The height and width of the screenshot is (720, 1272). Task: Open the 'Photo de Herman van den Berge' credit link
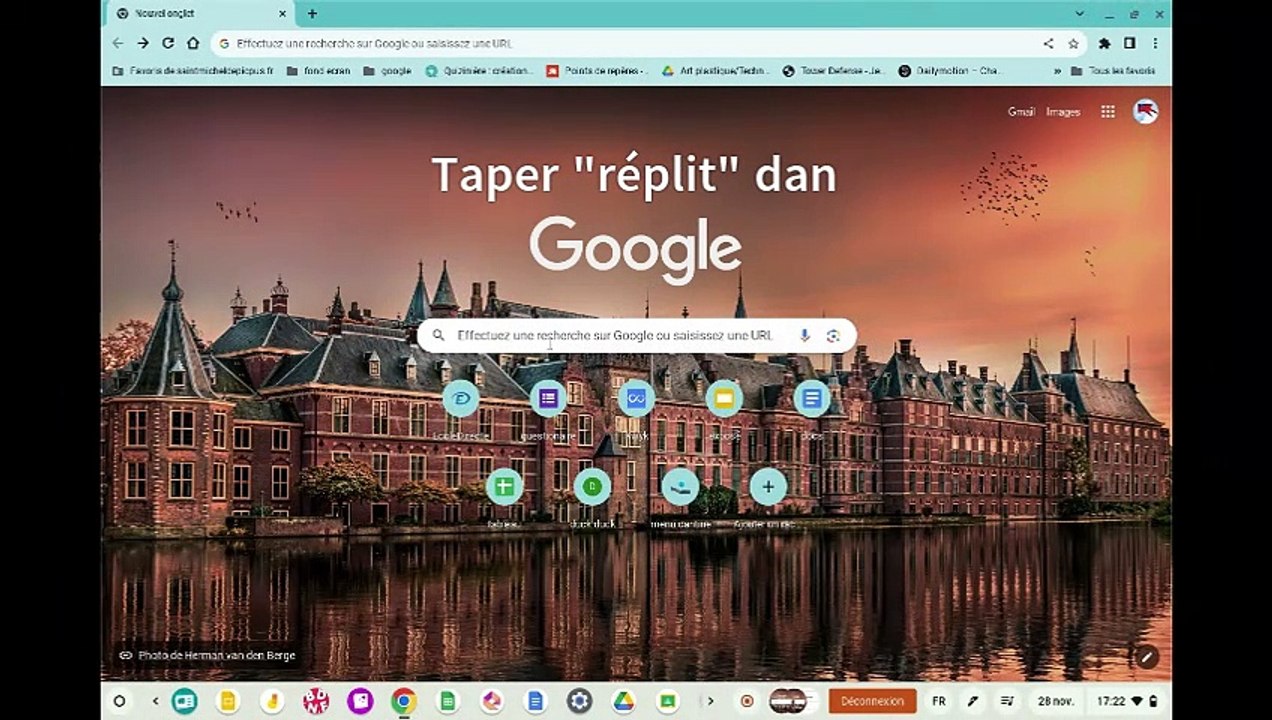207,656
